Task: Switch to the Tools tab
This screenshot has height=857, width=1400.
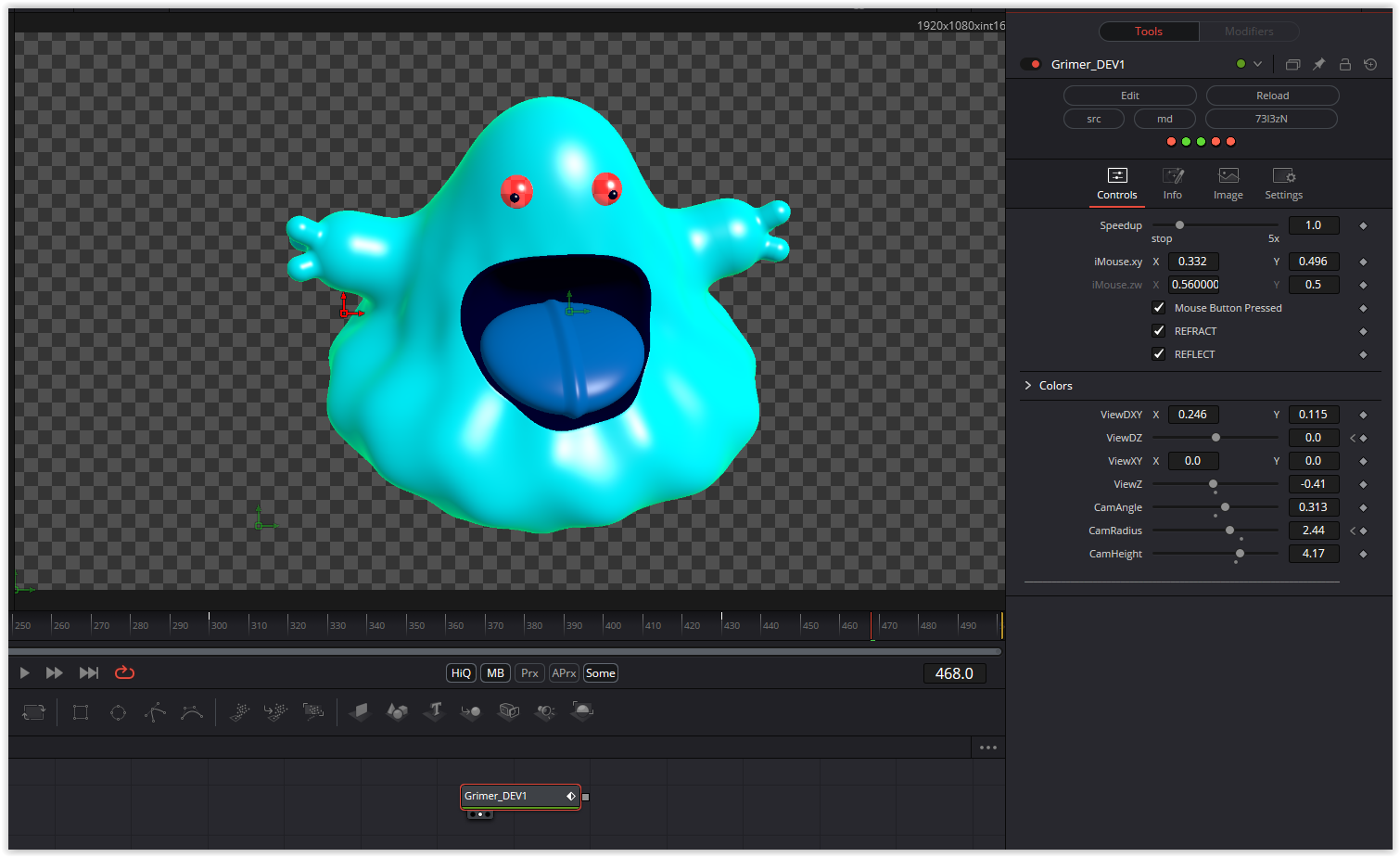Action: 1149,32
